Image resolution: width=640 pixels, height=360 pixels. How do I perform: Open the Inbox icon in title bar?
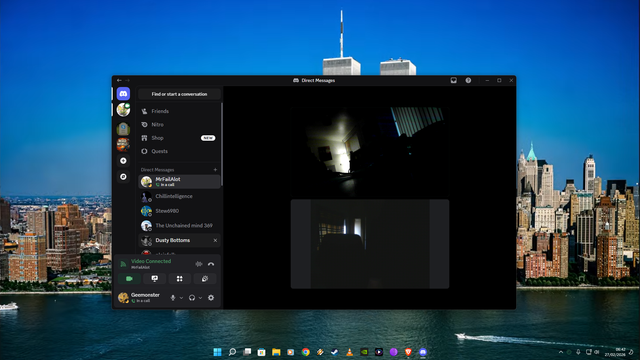point(453,80)
